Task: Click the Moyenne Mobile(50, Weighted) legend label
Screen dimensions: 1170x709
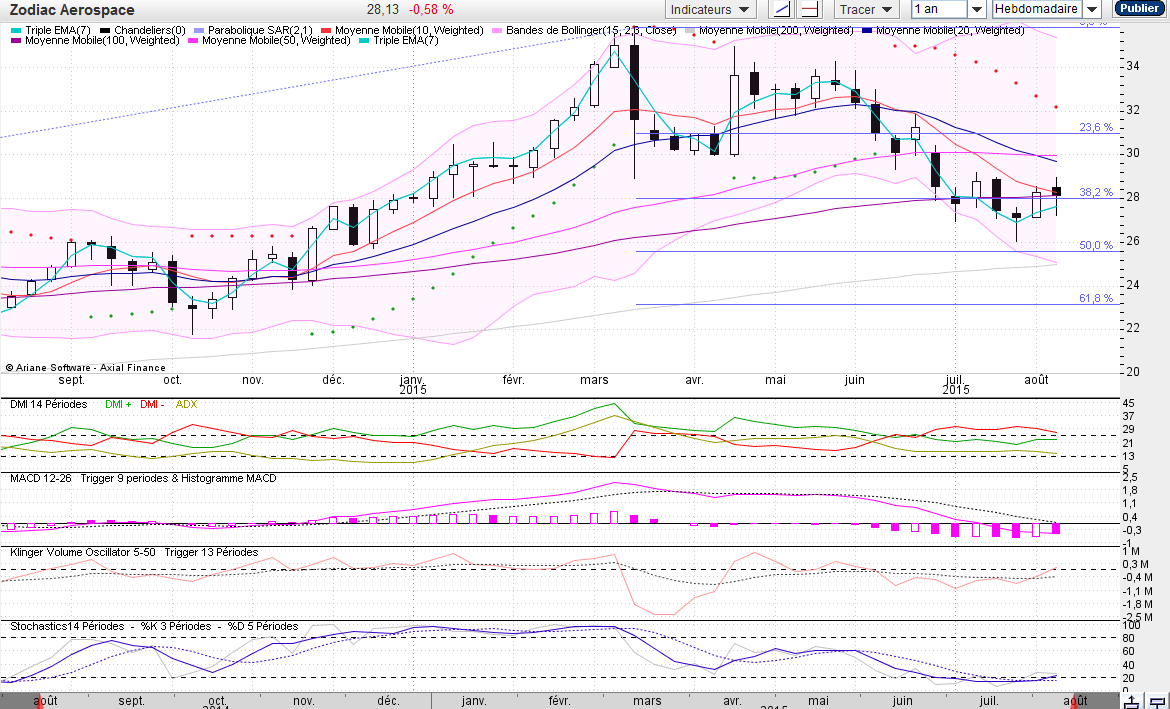Action: [276, 40]
